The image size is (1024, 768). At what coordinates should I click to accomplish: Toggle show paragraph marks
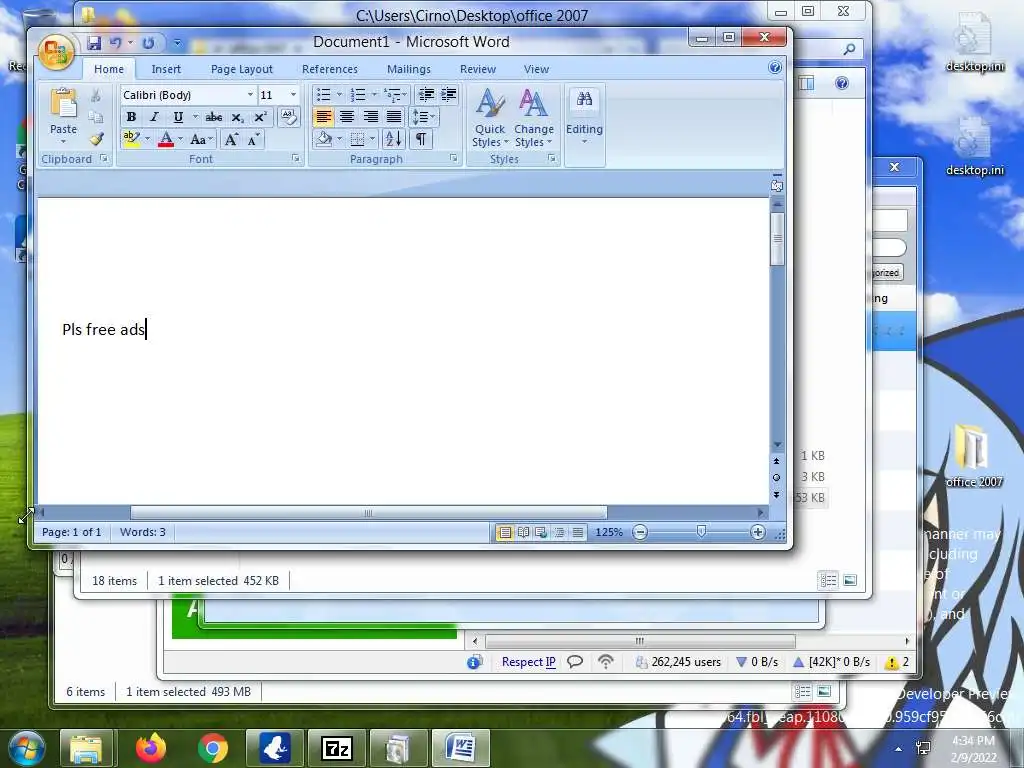421,139
